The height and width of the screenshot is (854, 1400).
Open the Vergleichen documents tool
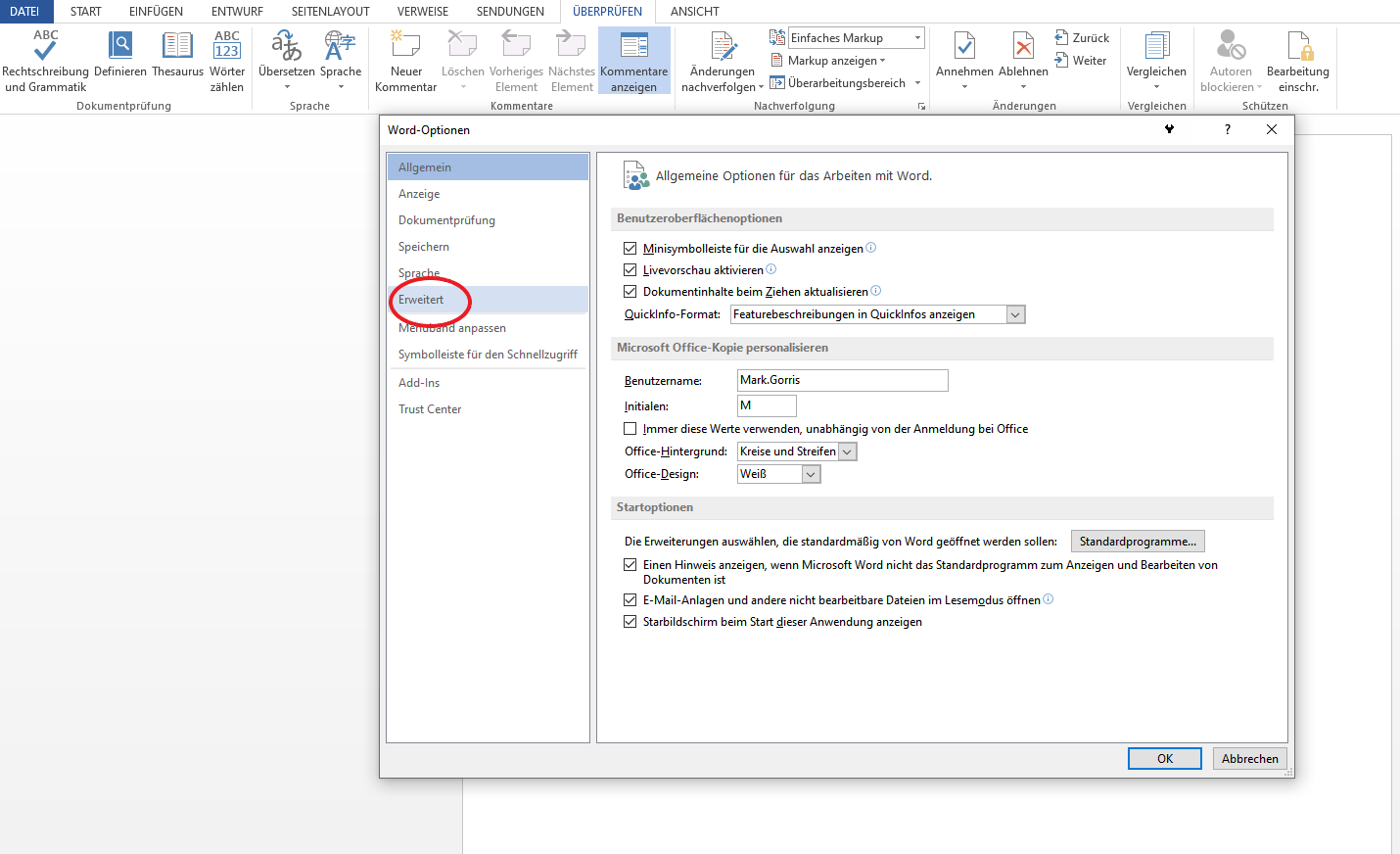tap(1156, 61)
